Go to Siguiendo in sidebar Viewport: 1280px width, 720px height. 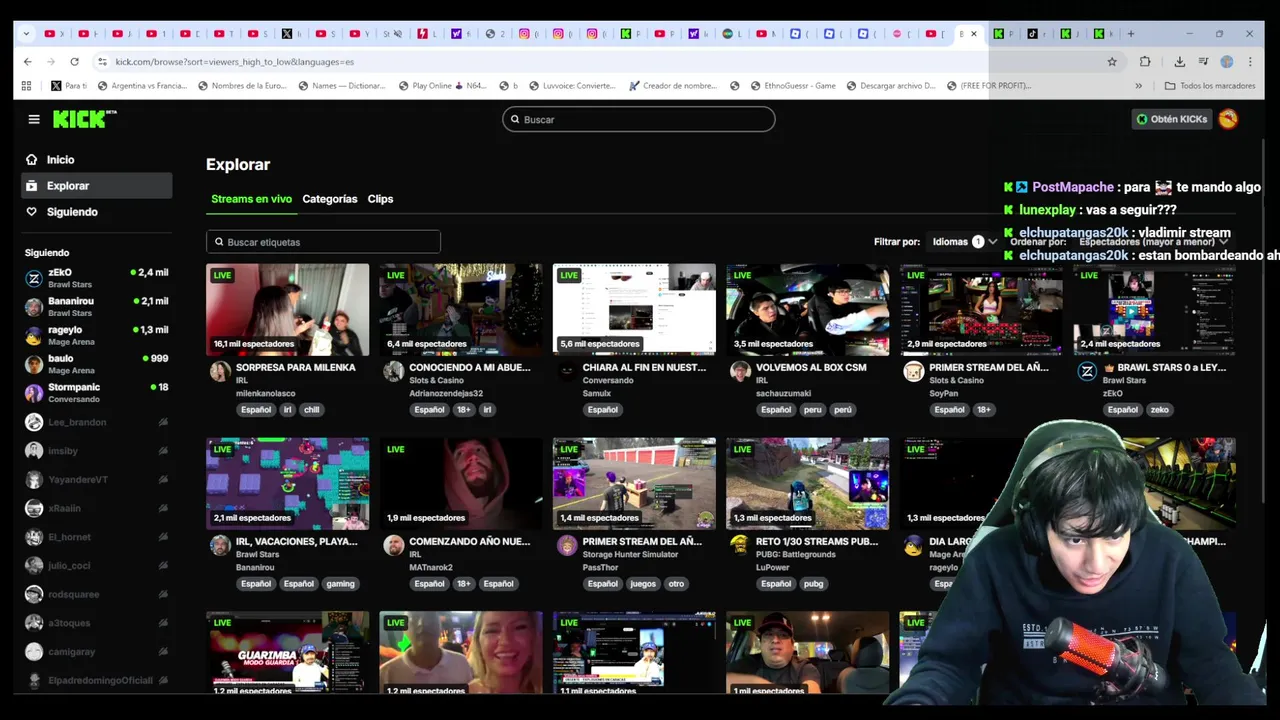pyautogui.click(x=97, y=212)
